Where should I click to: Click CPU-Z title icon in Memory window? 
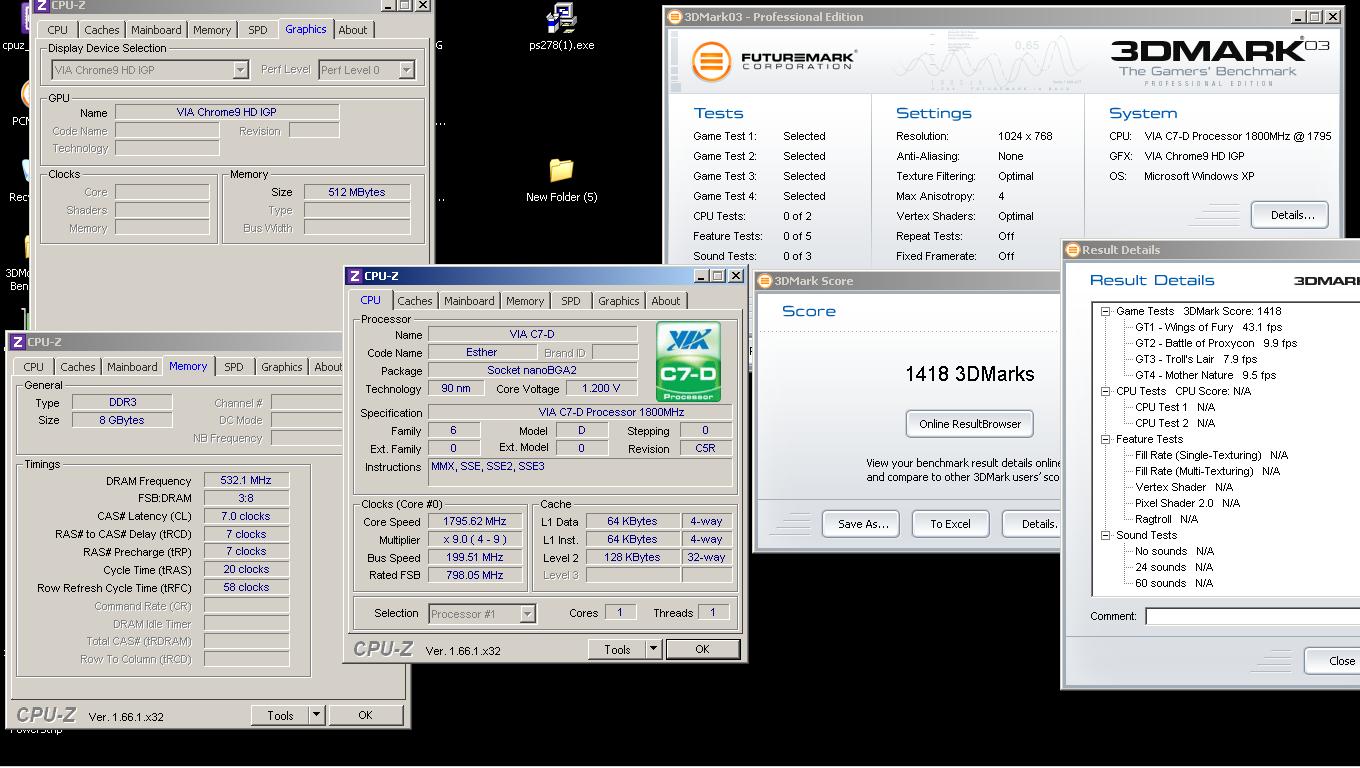click(17, 342)
